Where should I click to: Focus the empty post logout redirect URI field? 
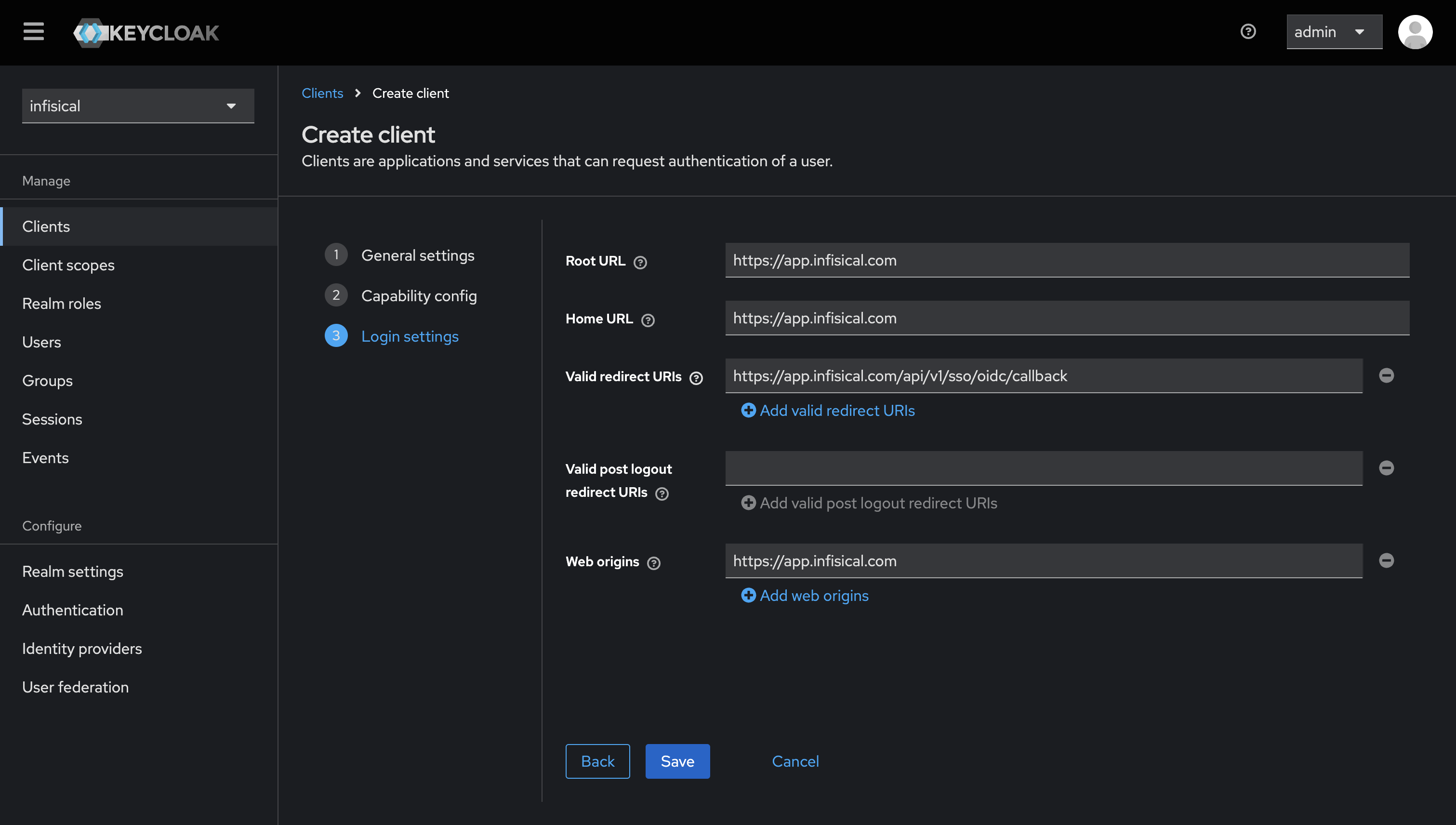click(x=1044, y=468)
